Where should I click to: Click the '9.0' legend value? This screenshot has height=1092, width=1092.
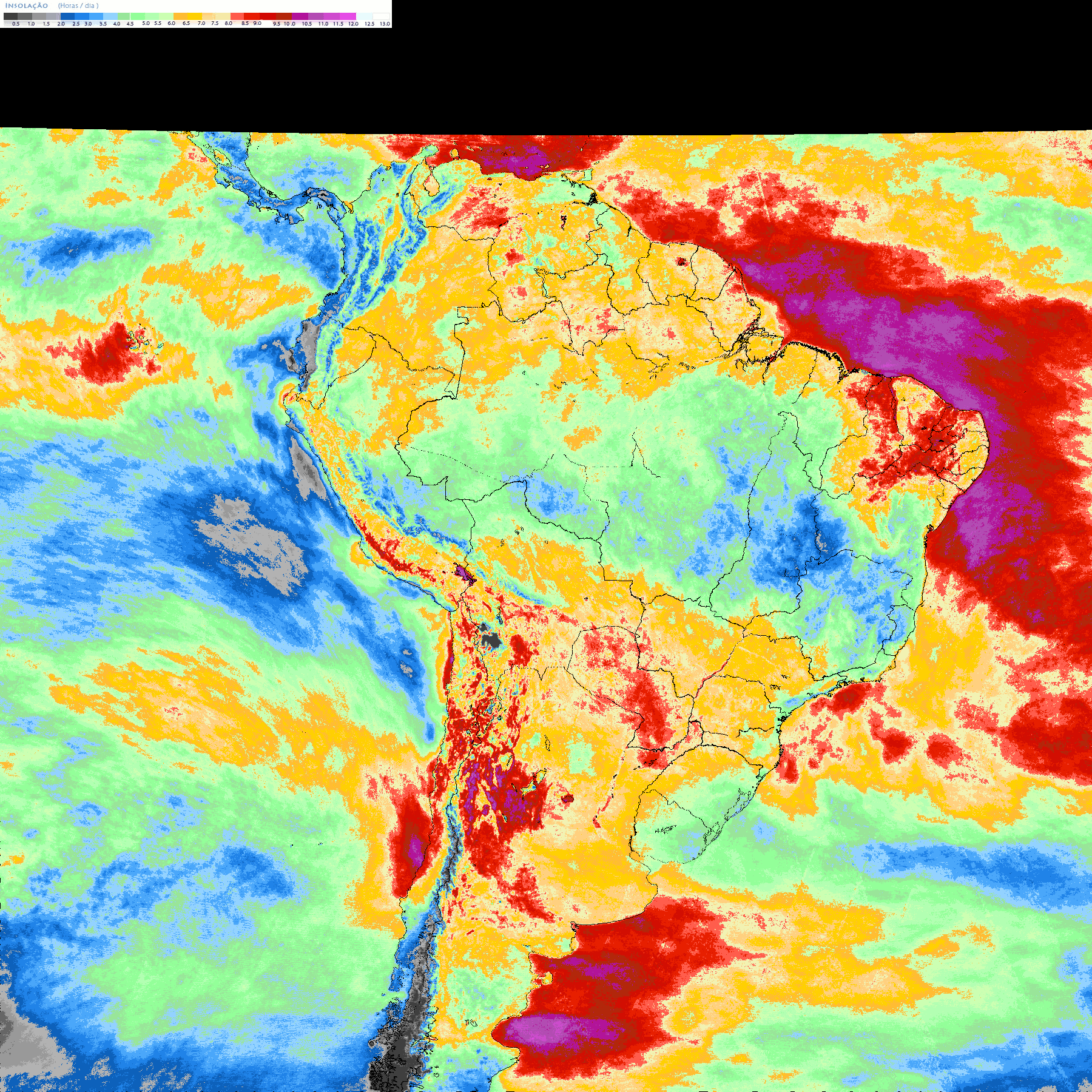pos(257,23)
